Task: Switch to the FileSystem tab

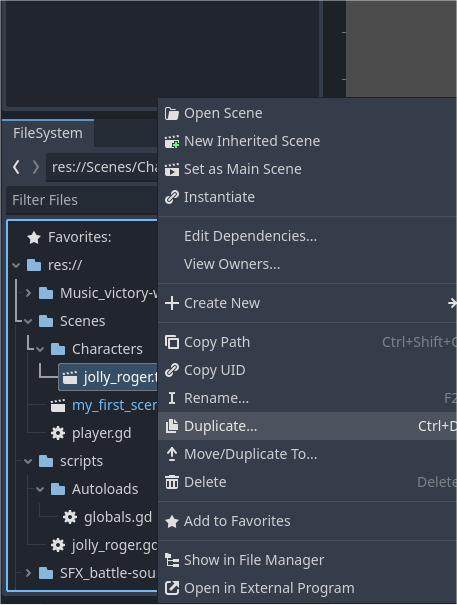Action: [48, 133]
